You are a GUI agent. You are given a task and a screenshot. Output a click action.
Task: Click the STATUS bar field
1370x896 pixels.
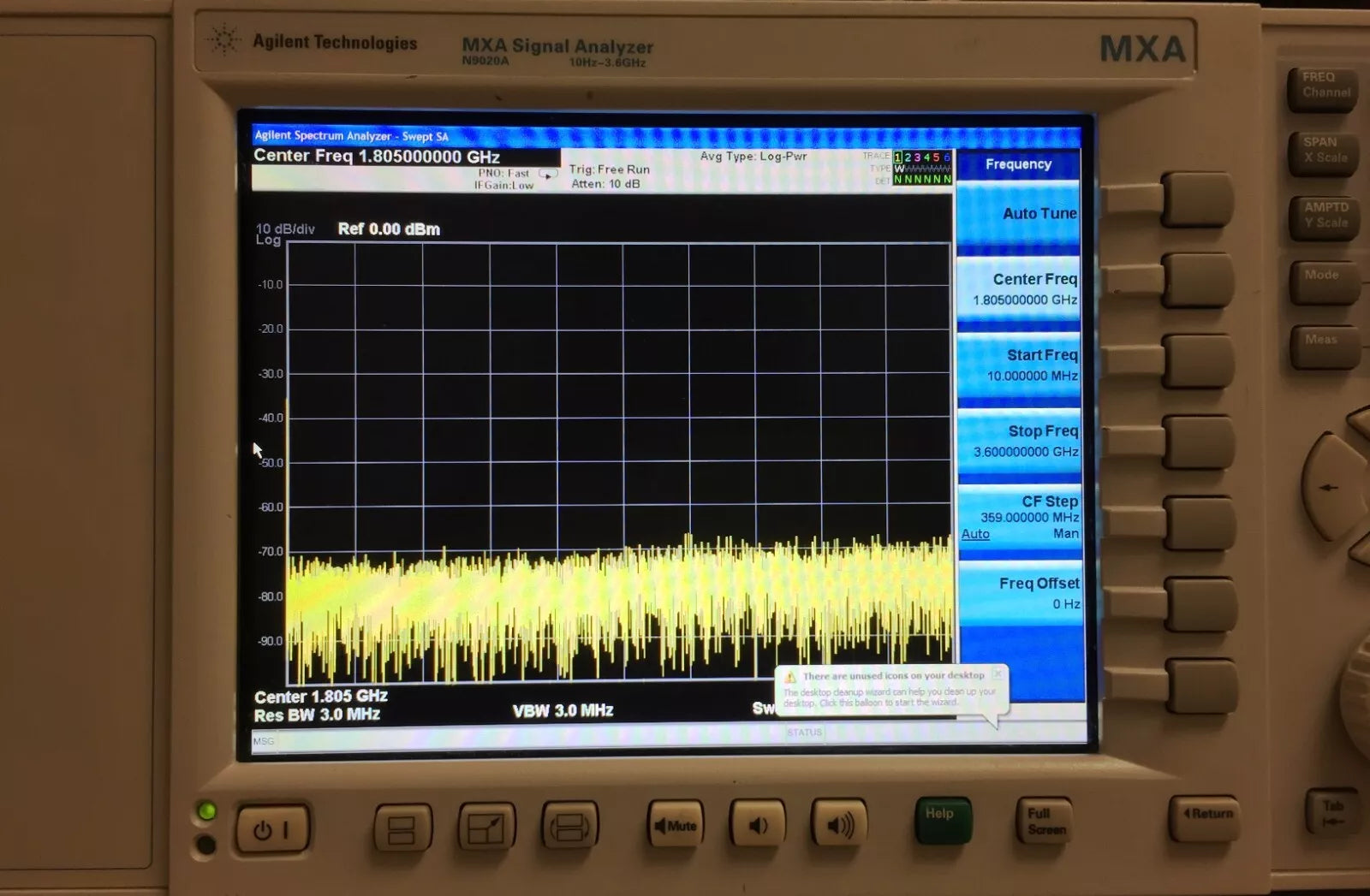804,733
